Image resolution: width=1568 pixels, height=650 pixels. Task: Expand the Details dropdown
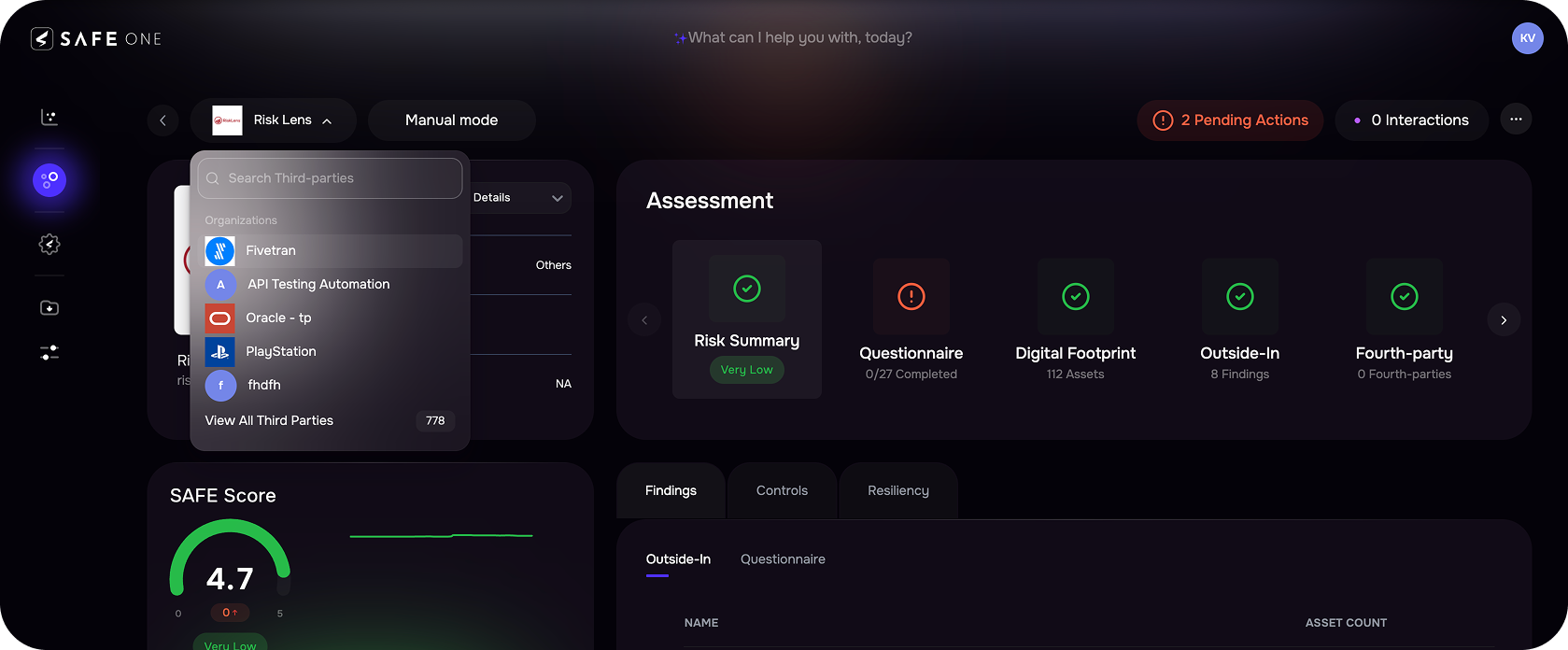(519, 198)
